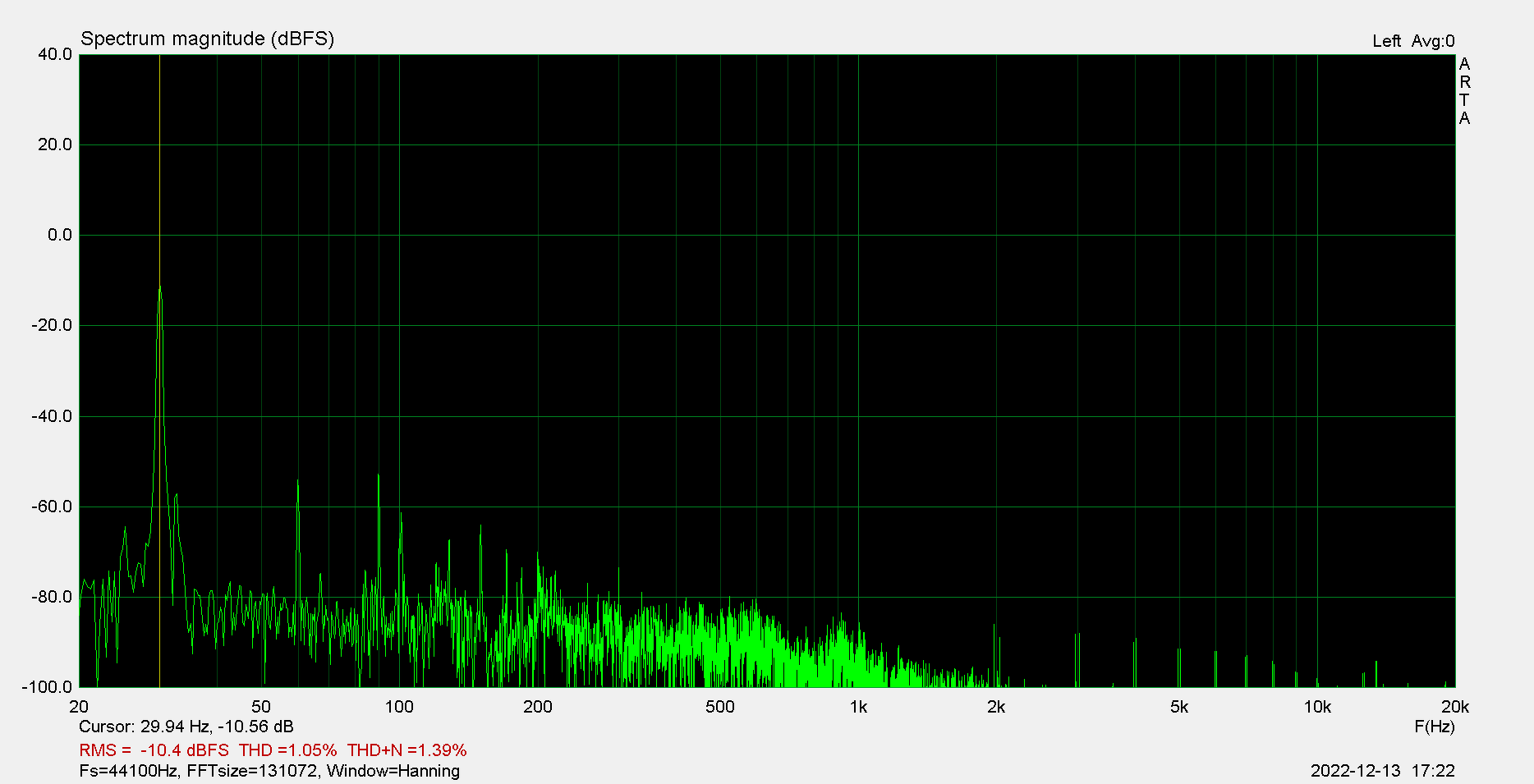Click the red "THD+N =1.39%" value

407,750
